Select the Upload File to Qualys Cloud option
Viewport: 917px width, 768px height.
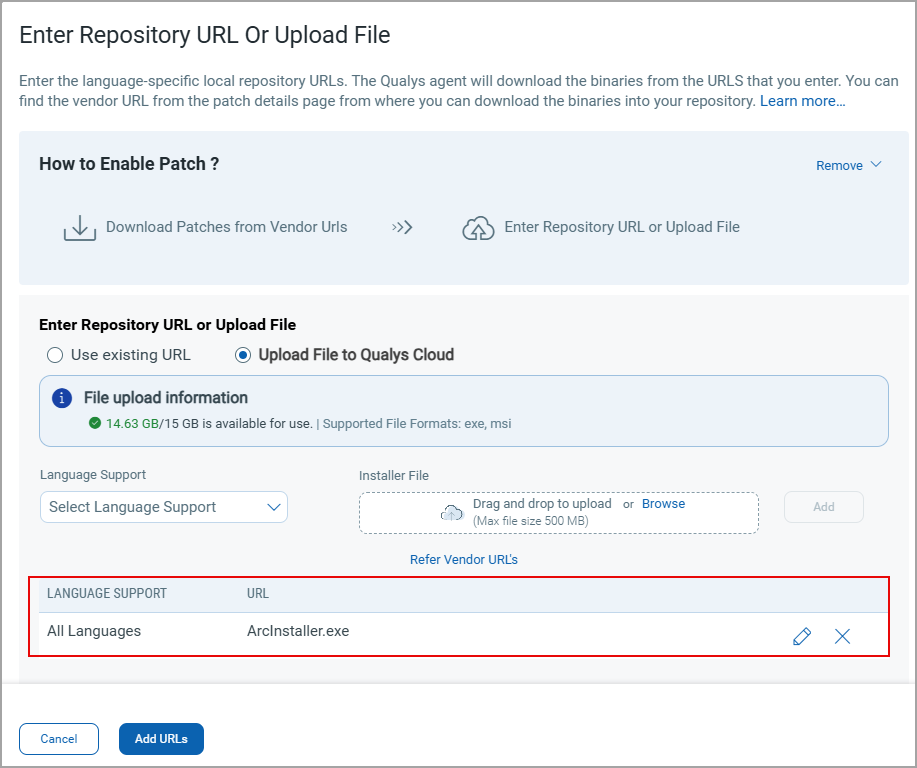click(243, 355)
